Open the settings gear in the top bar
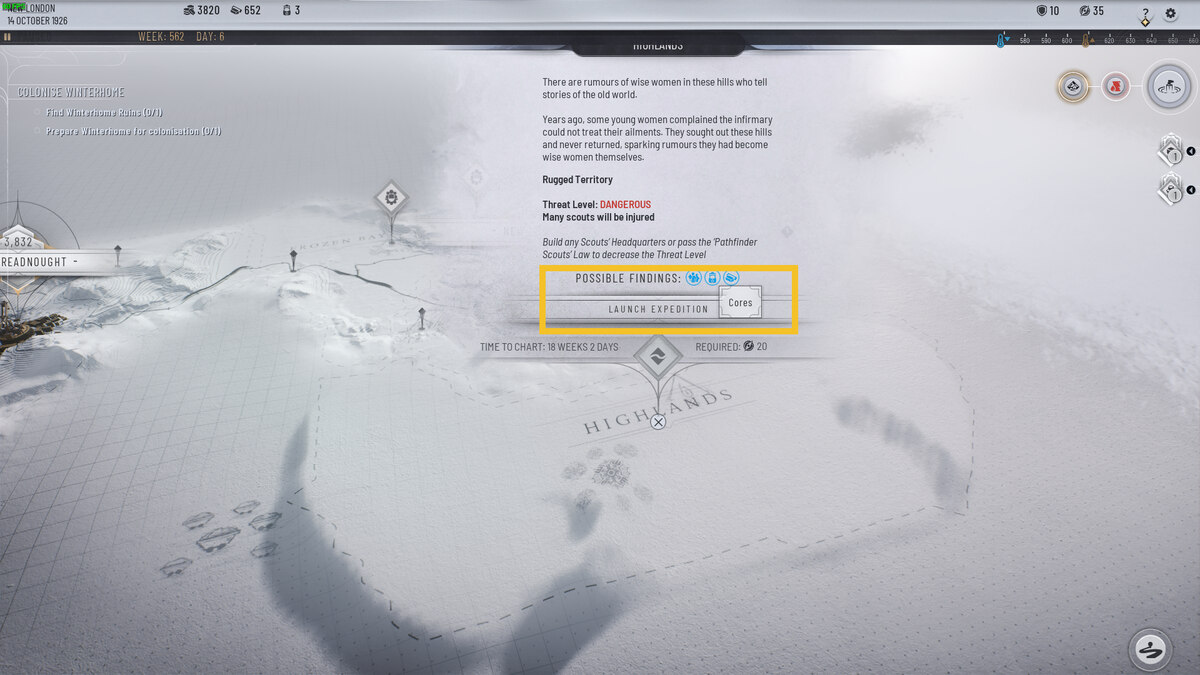 pyautogui.click(x=1171, y=14)
